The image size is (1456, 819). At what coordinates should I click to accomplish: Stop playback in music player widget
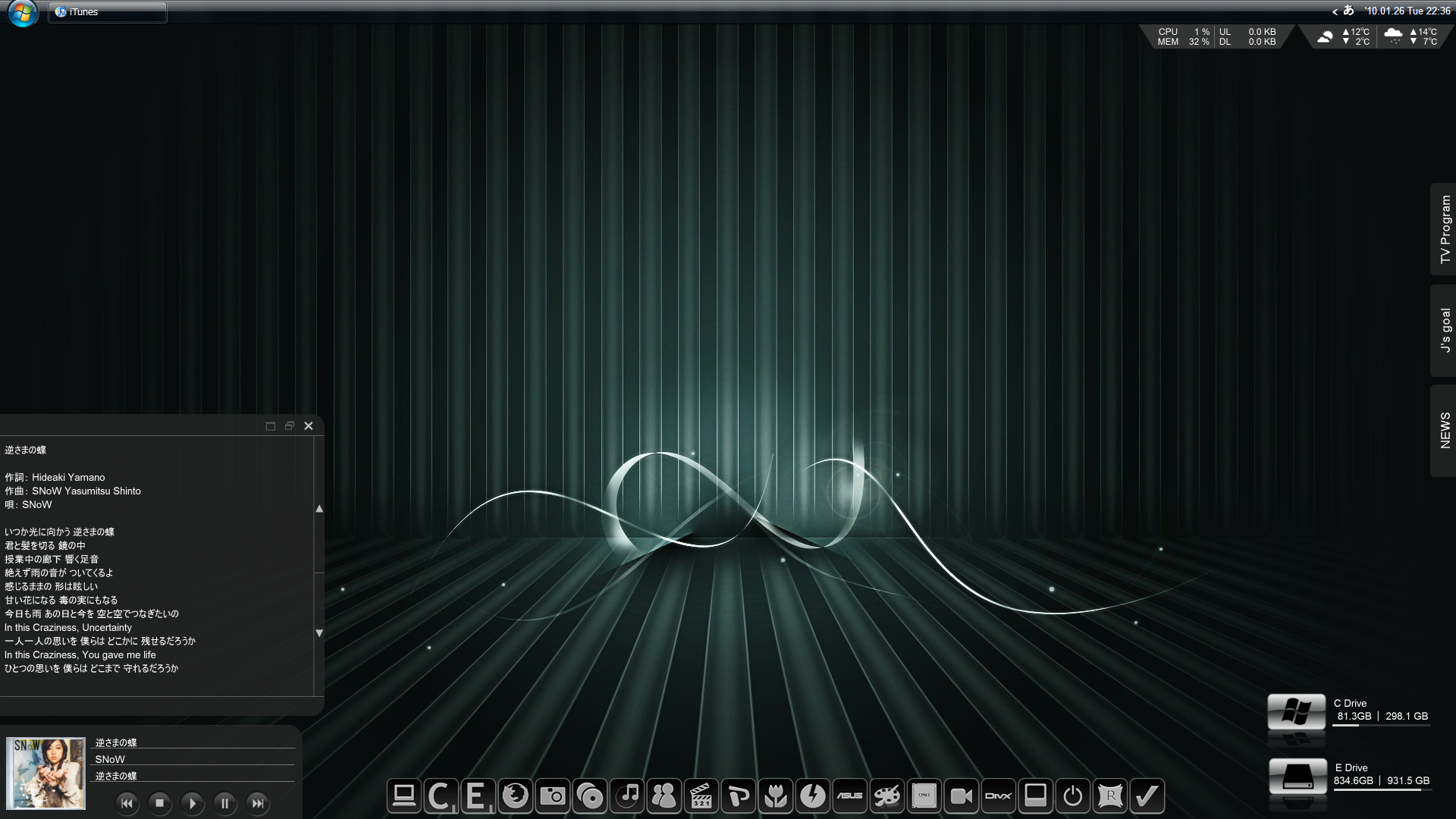click(x=159, y=803)
